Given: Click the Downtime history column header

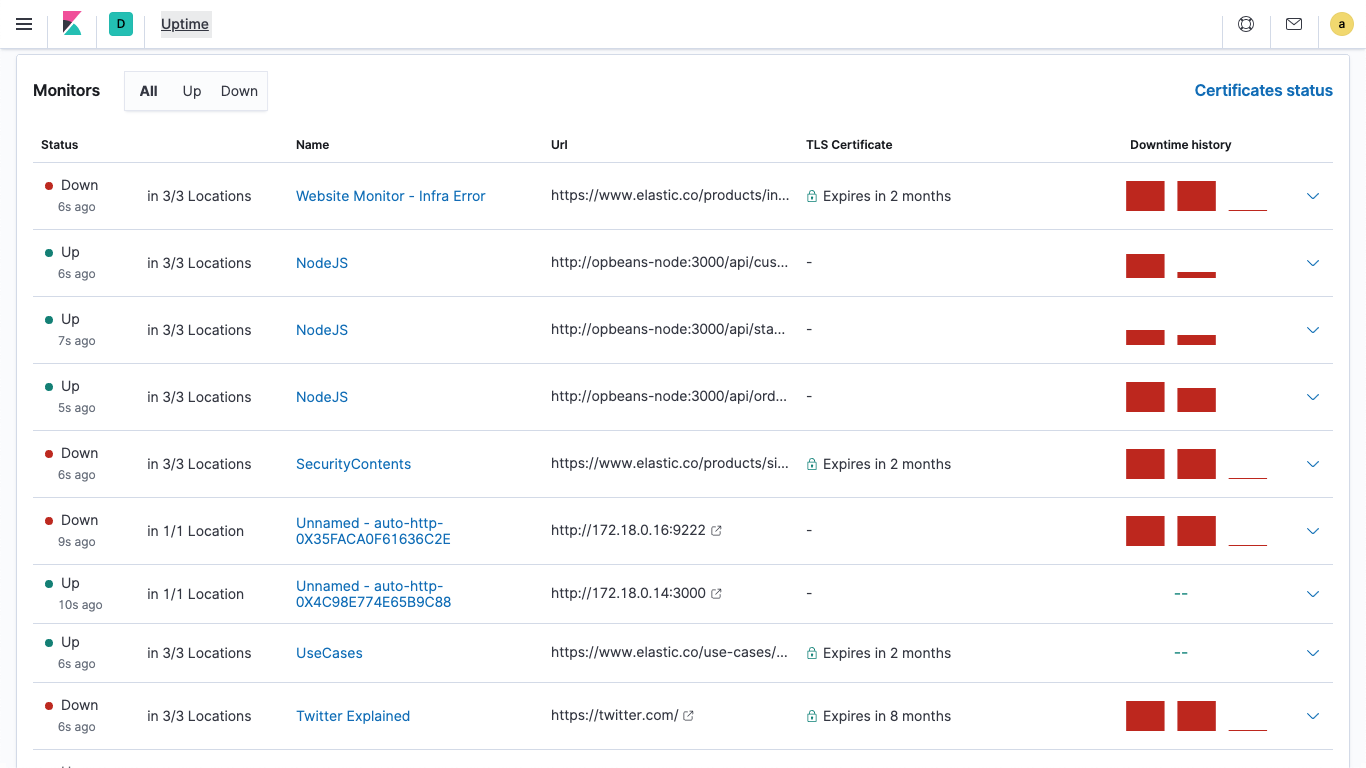Looking at the screenshot, I should [1180, 145].
